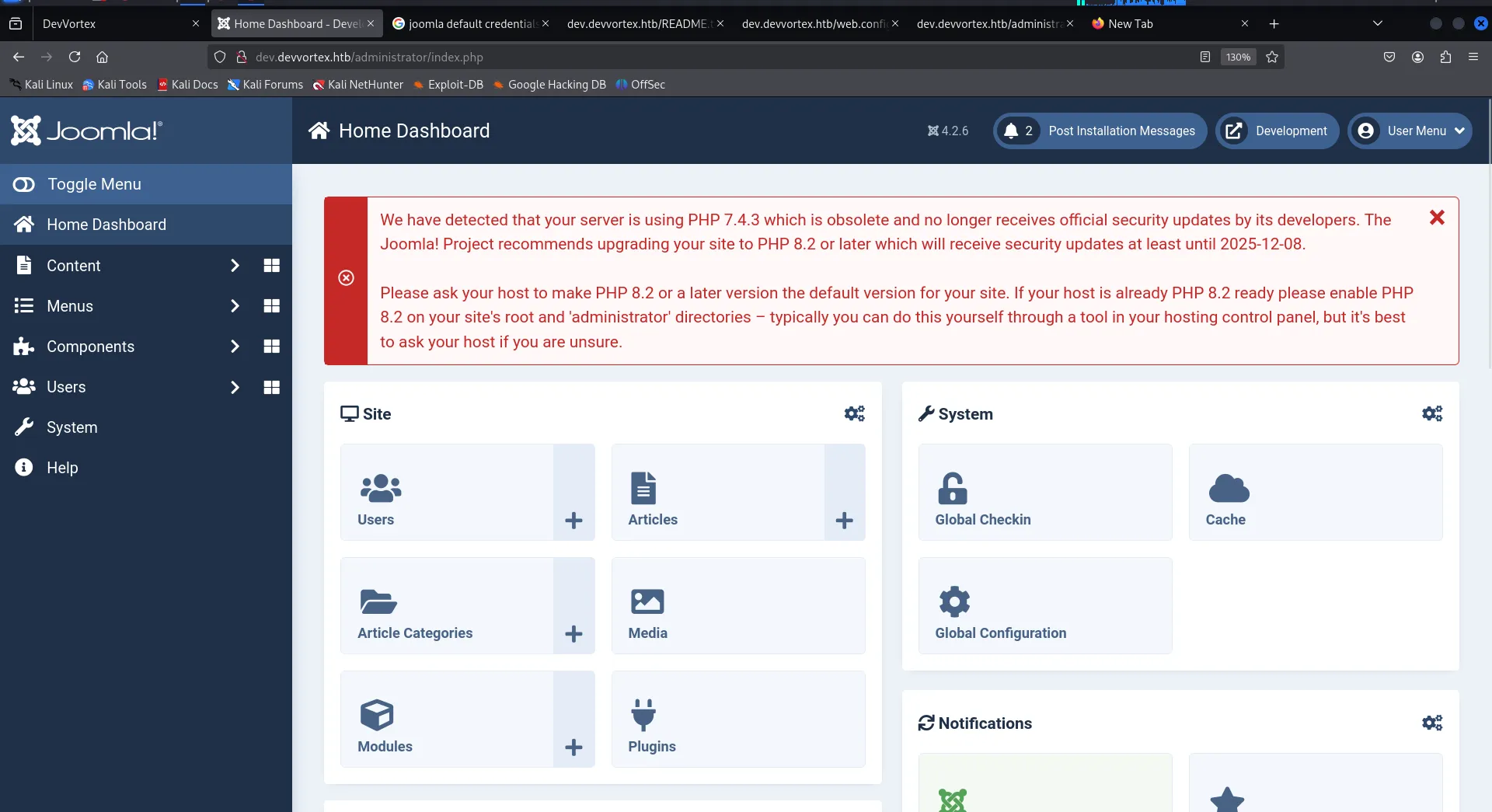Click the Joomla update notification tile
Viewport: 1492px width, 812px height.
click(x=1045, y=782)
